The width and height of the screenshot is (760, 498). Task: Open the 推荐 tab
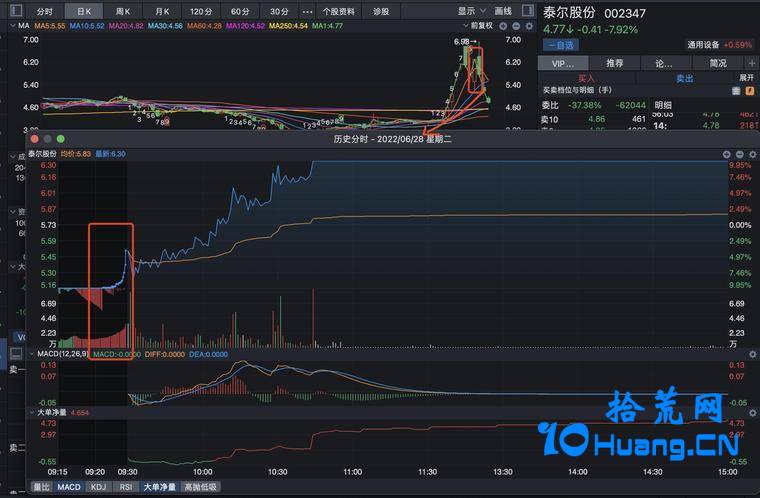click(x=615, y=63)
